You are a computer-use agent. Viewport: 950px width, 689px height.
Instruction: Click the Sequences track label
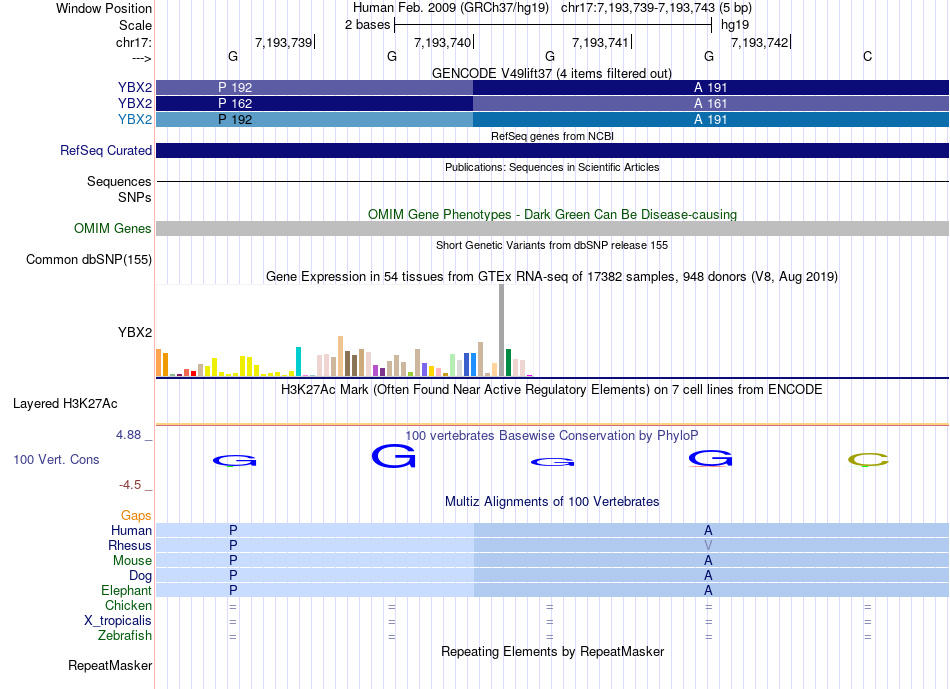pos(119,181)
